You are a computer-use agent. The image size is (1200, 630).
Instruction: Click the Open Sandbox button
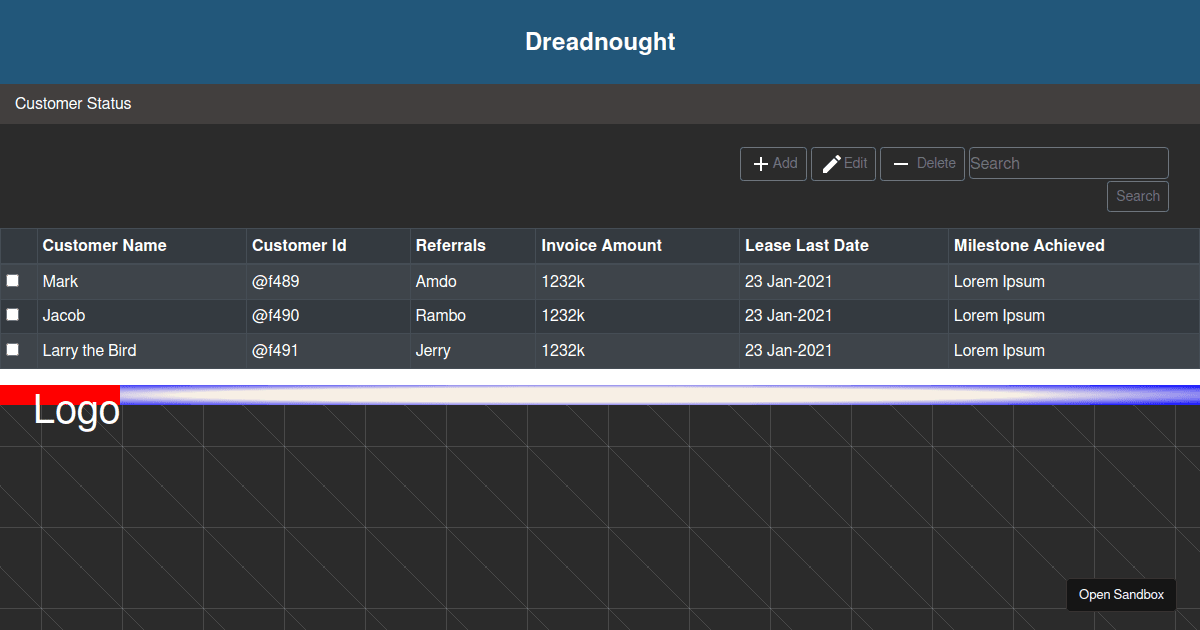(1121, 595)
